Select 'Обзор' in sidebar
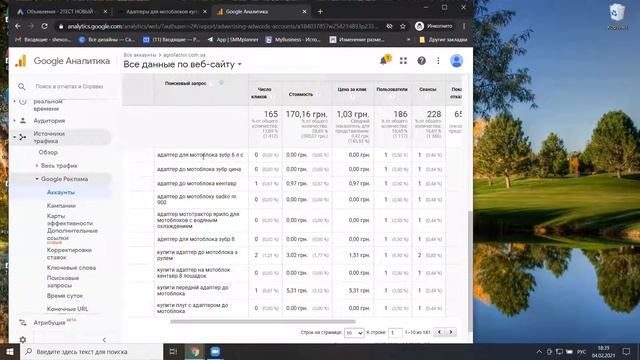 pos(48,152)
